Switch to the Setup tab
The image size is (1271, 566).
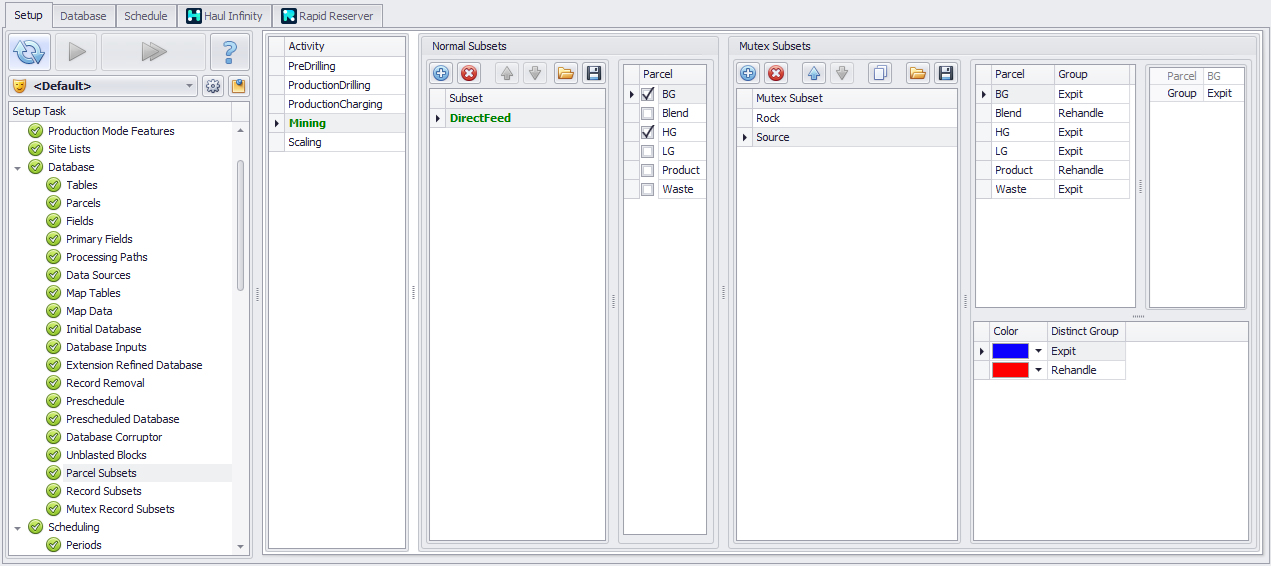(x=28, y=16)
